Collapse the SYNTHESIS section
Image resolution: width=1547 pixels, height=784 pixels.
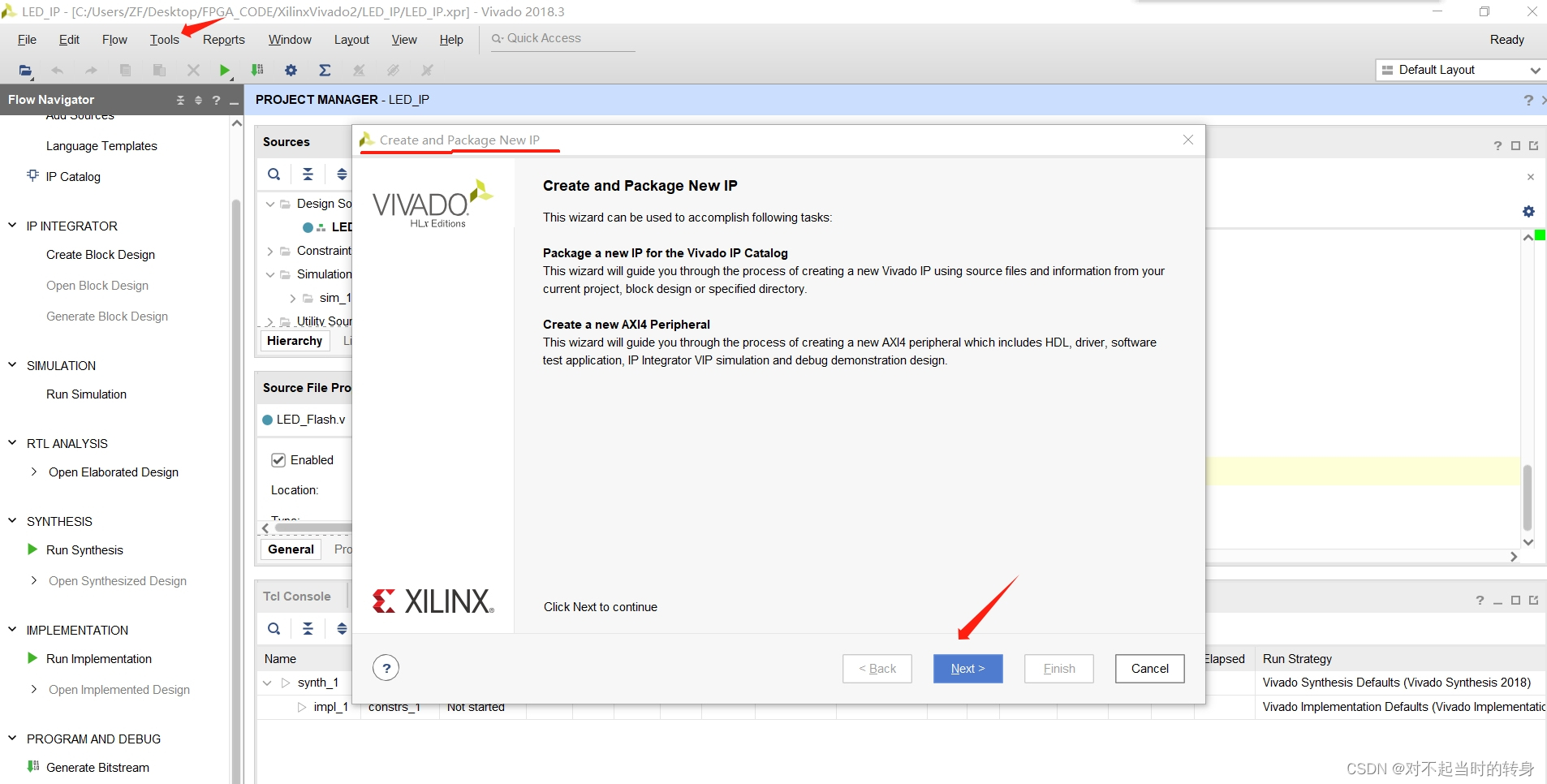point(12,521)
